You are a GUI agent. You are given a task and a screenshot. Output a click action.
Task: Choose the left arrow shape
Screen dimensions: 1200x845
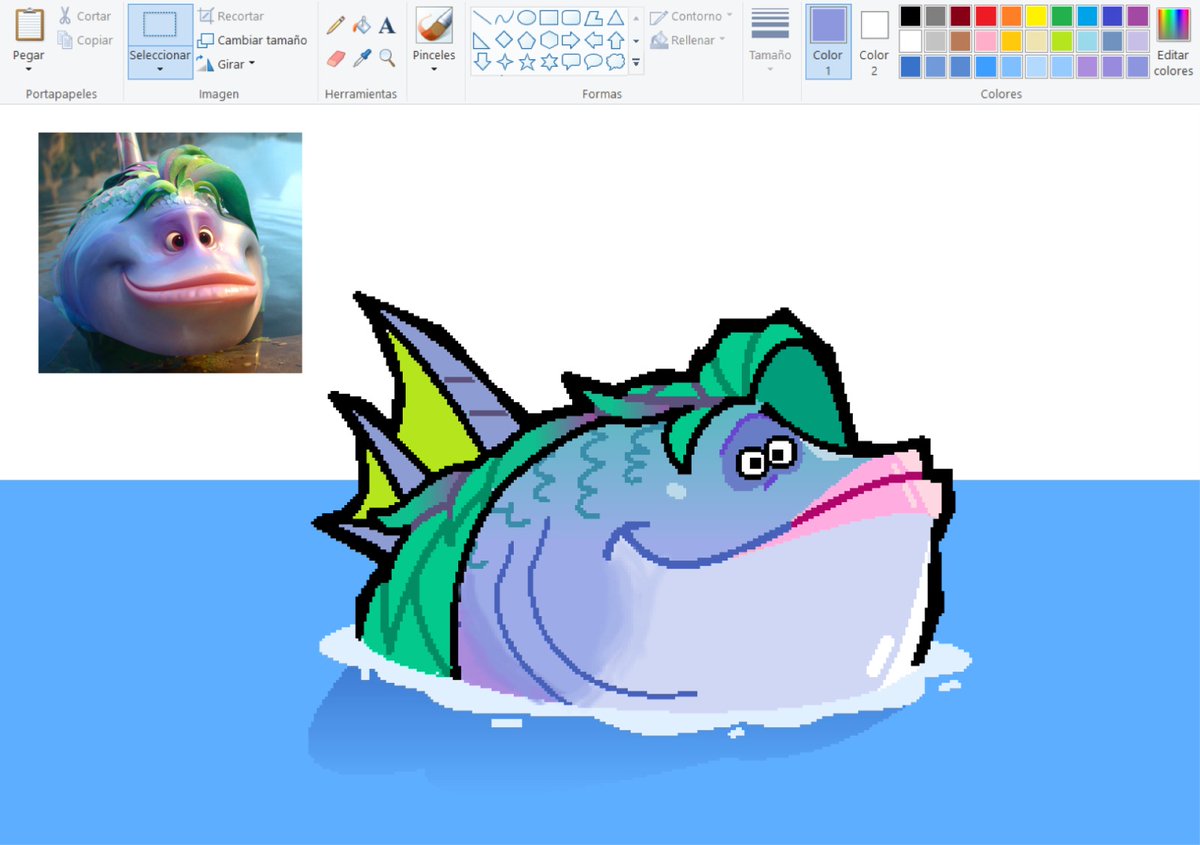[x=593, y=40]
